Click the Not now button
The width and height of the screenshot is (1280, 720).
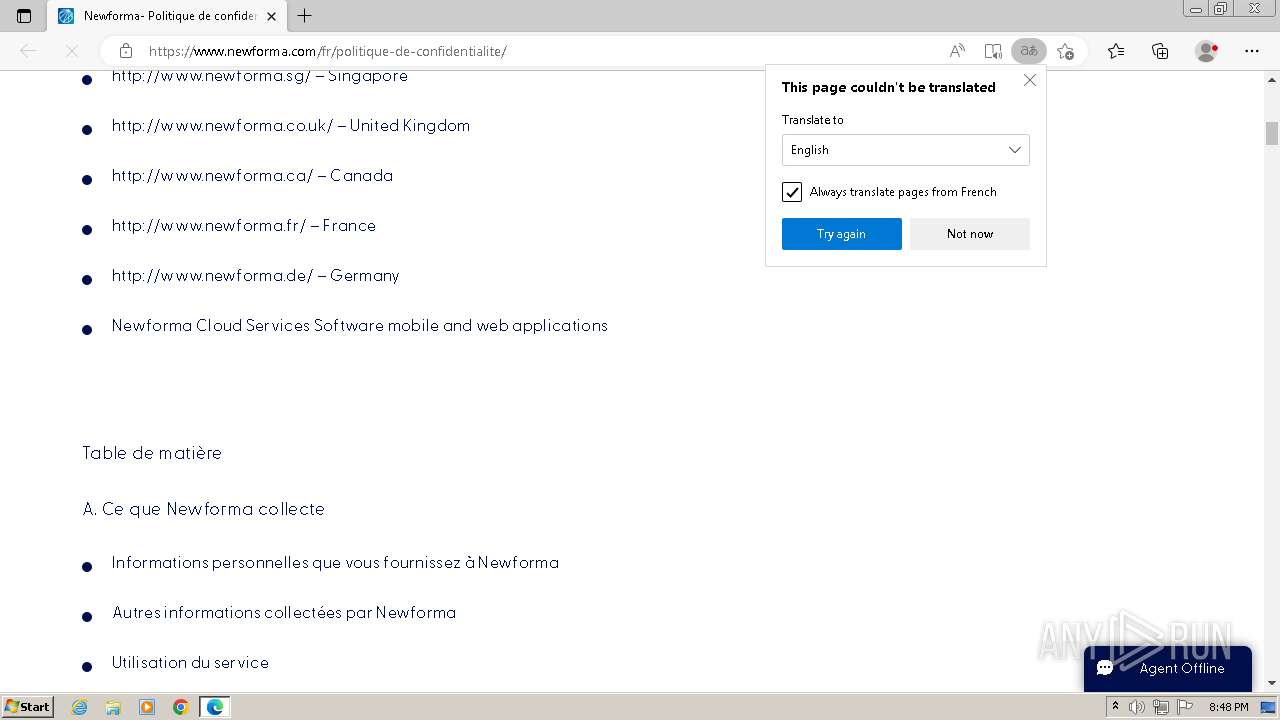970,234
